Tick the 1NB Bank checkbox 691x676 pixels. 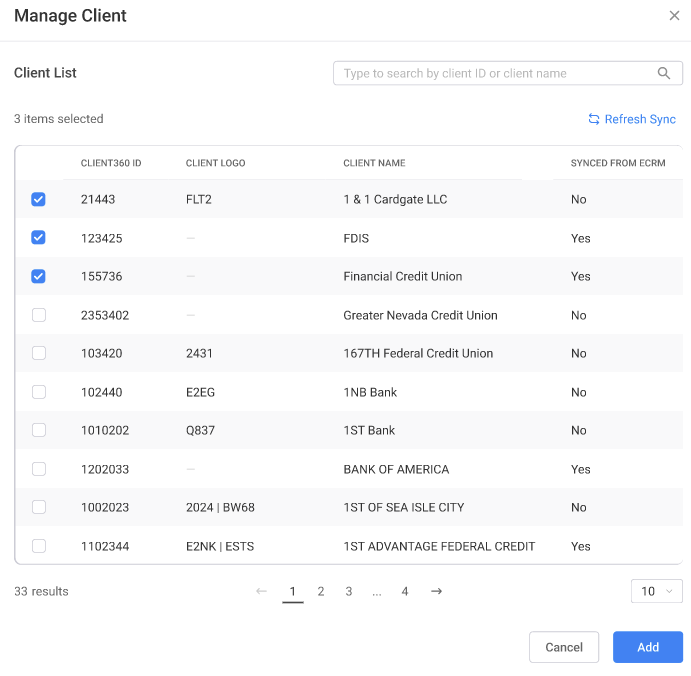39,392
